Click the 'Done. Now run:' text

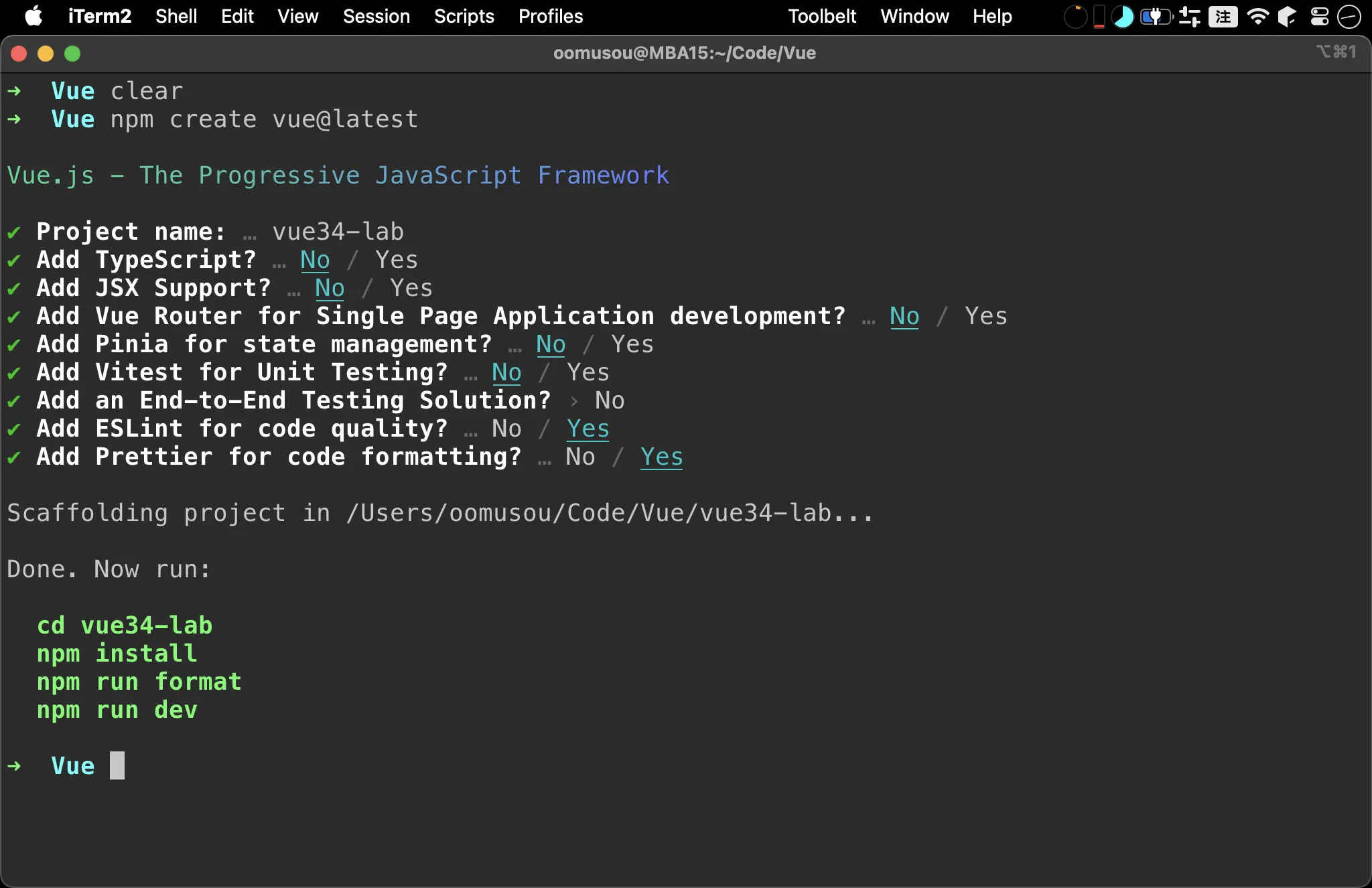tap(109, 569)
